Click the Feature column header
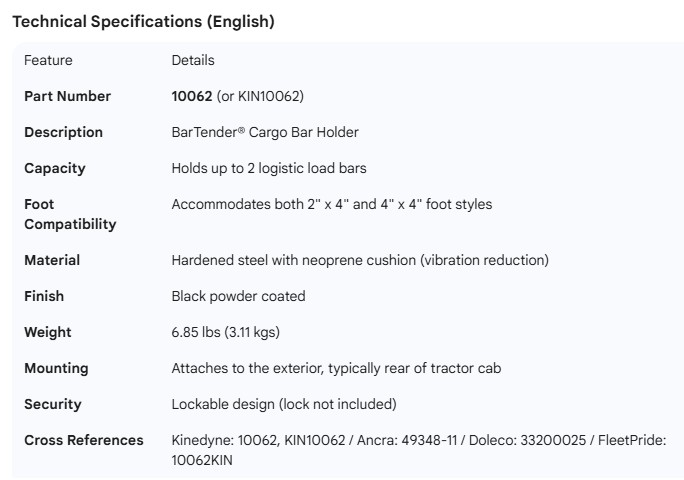 (48, 60)
